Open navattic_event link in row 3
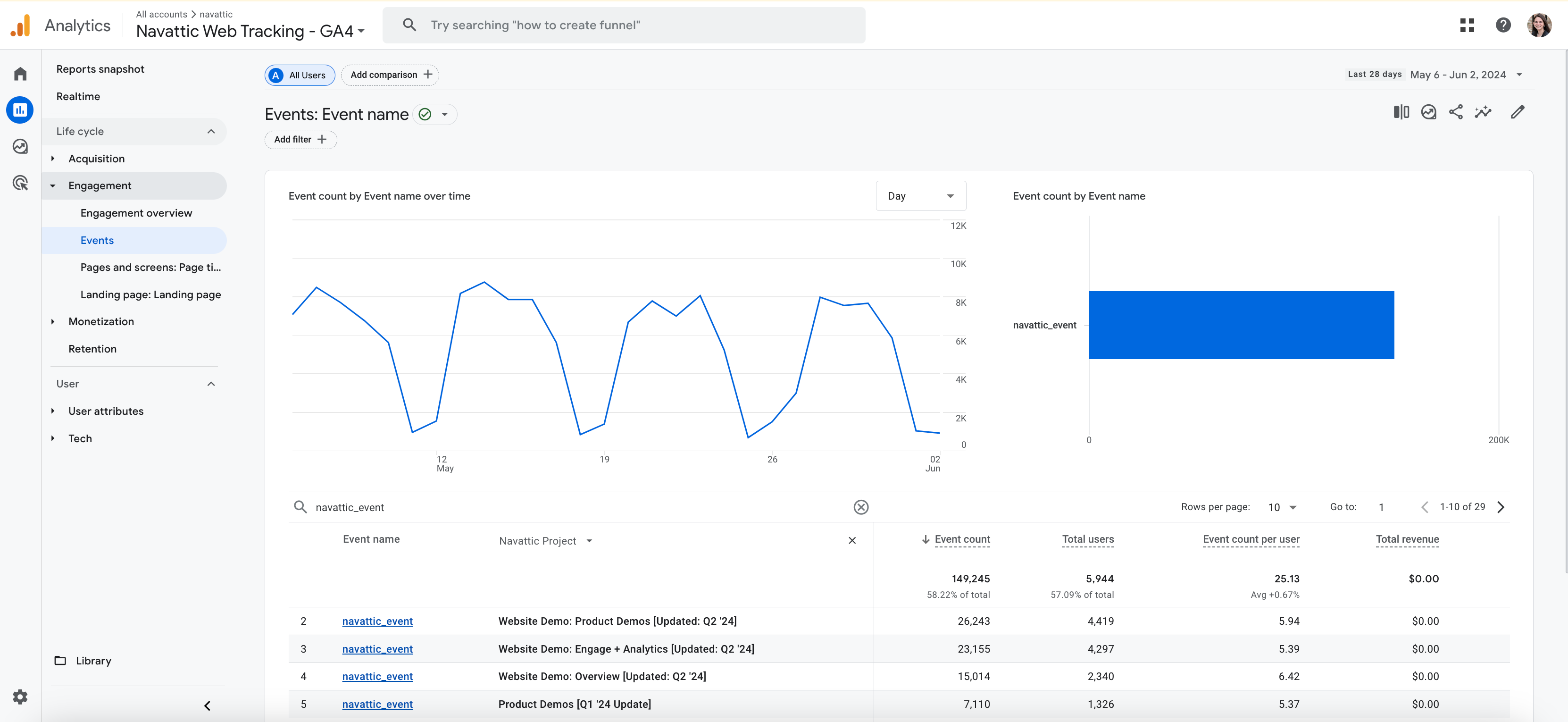The height and width of the screenshot is (722, 1568). tap(377, 649)
